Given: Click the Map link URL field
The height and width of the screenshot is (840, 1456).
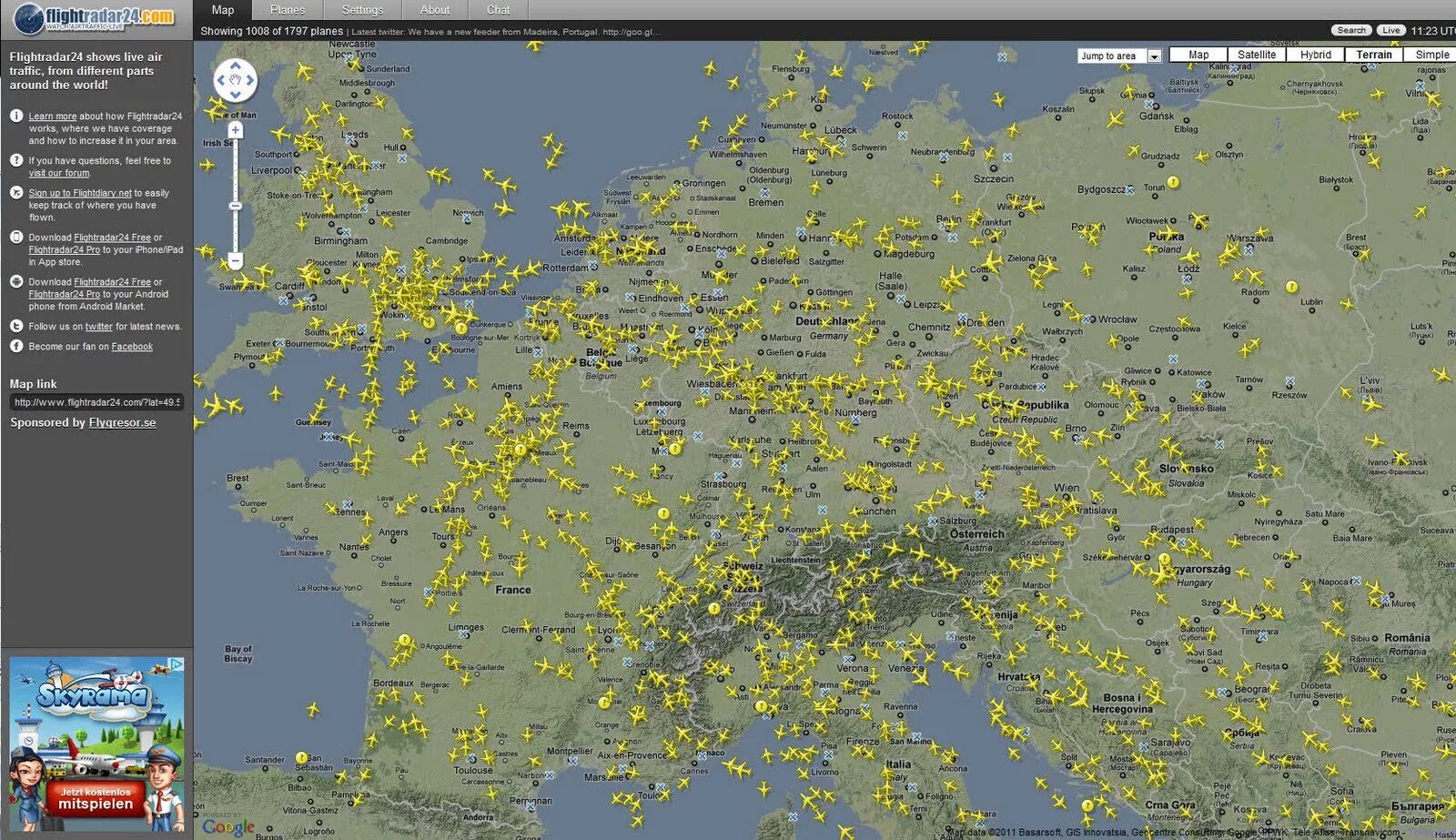Looking at the screenshot, I should pyautogui.click(x=96, y=402).
